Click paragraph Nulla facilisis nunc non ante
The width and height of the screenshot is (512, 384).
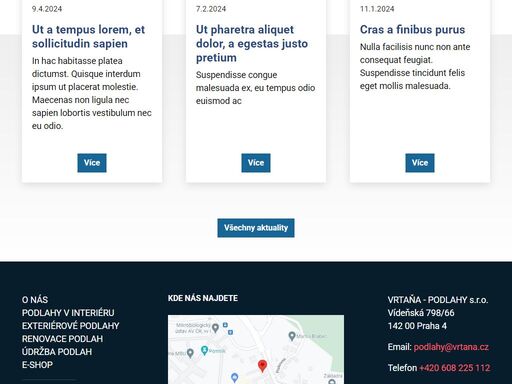coord(415,66)
